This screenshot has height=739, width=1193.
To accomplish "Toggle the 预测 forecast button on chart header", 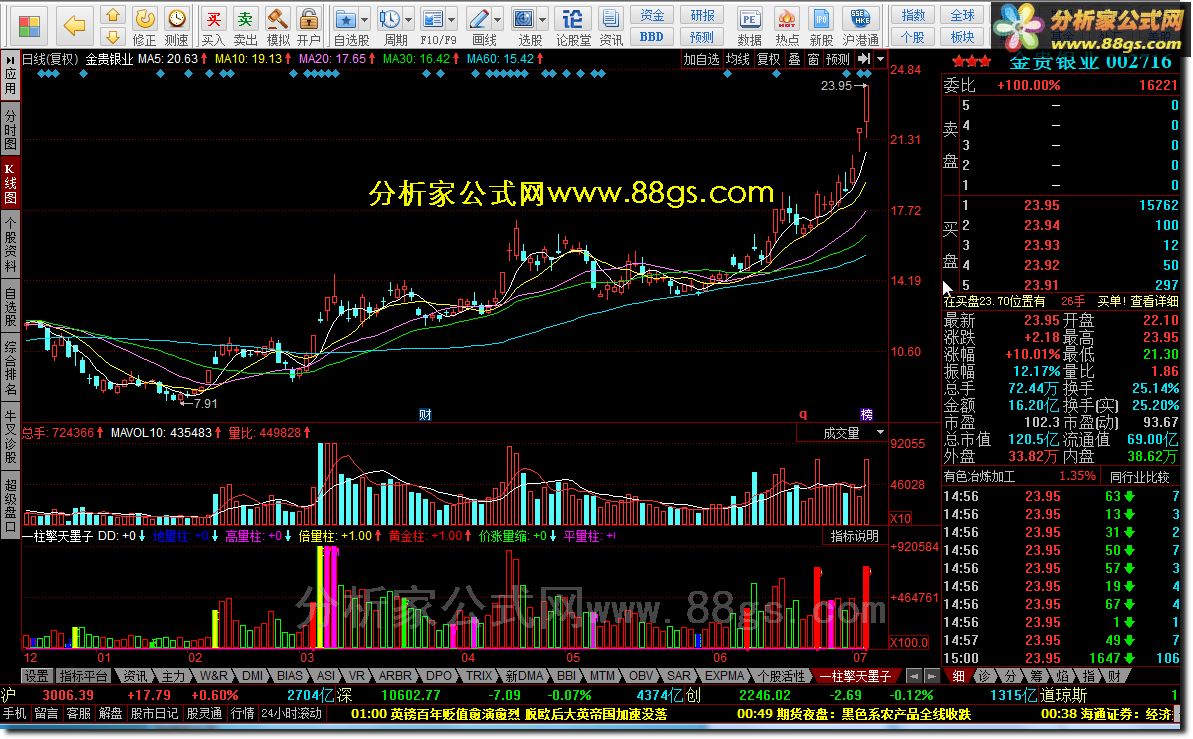I will click(x=838, y=59).
